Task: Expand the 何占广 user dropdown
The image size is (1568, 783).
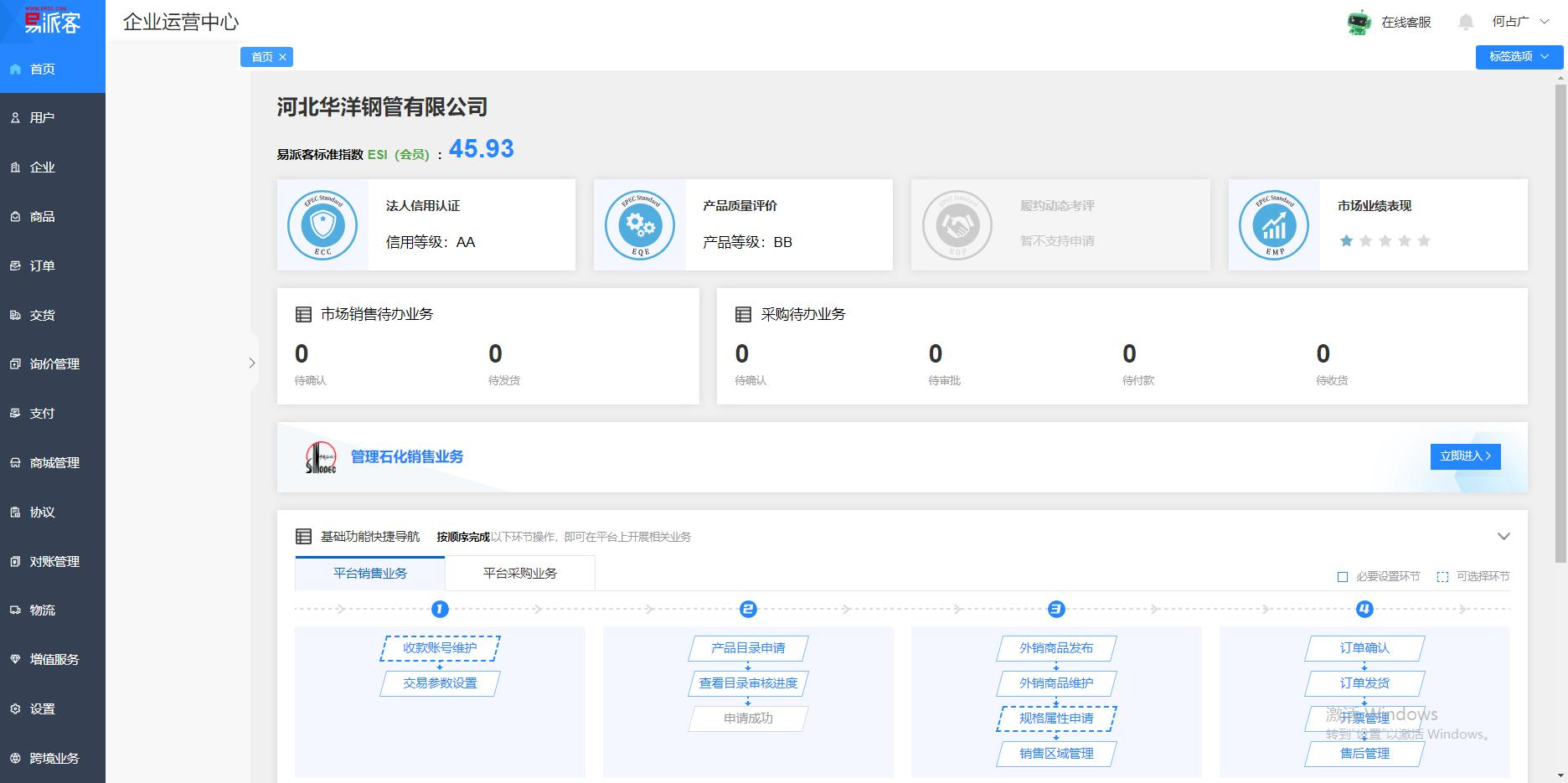Action: pyautogui.click(x=1521, y=22)
